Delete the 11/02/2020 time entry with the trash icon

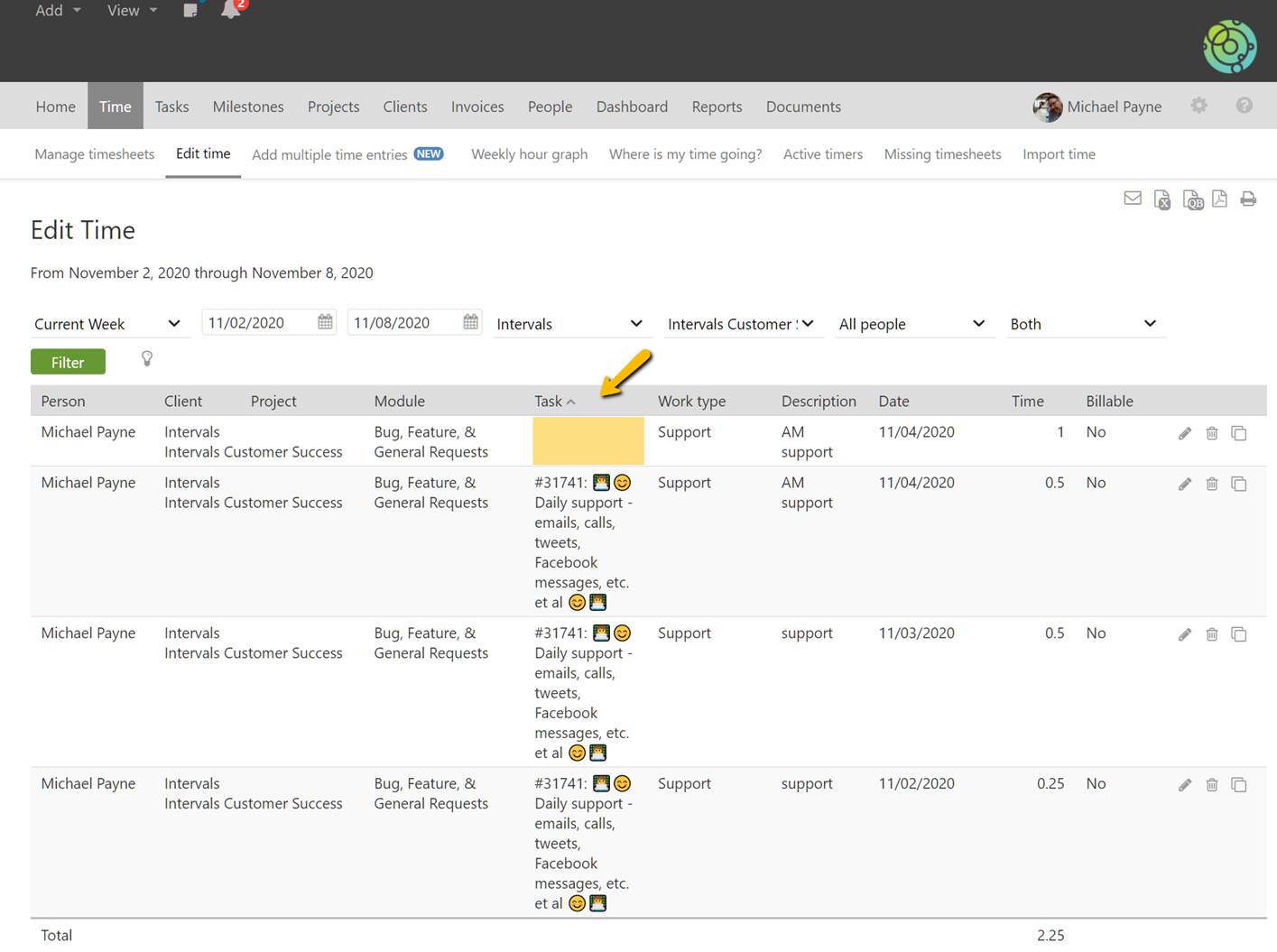click(x=1212, y=785)
